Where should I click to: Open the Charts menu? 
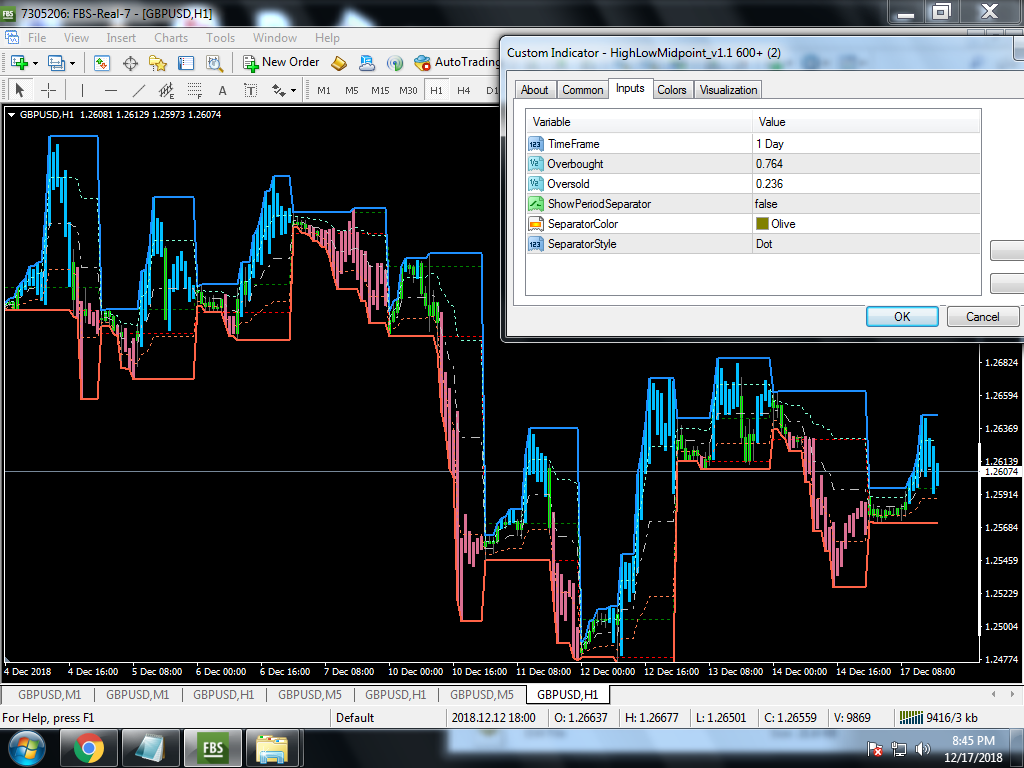[x=171, y=38]
